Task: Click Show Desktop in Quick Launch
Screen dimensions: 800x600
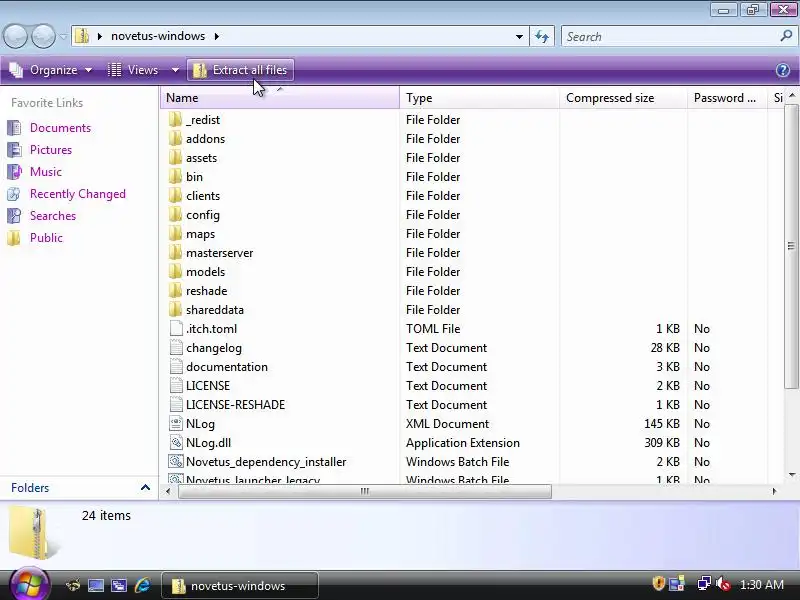Action: 95,585
